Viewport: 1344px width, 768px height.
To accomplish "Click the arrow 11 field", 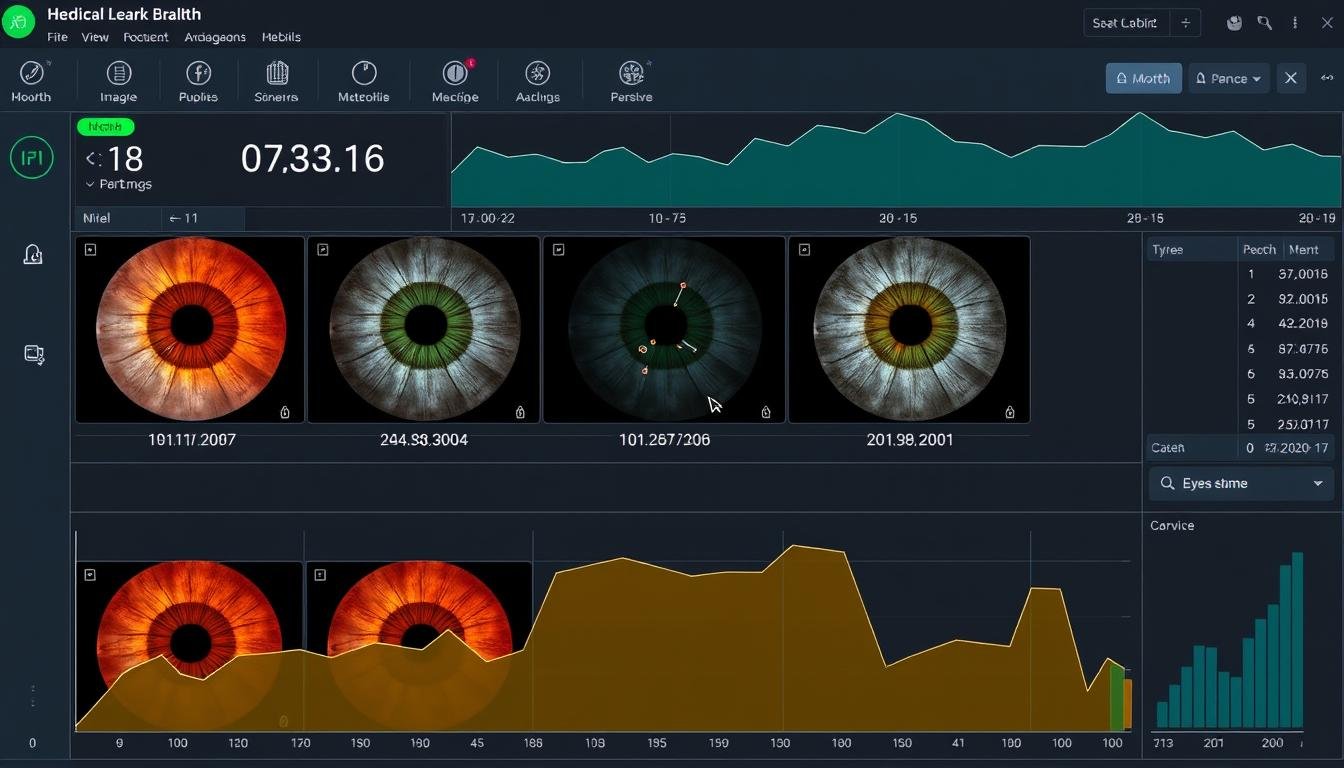I will [x=203, y=218].
